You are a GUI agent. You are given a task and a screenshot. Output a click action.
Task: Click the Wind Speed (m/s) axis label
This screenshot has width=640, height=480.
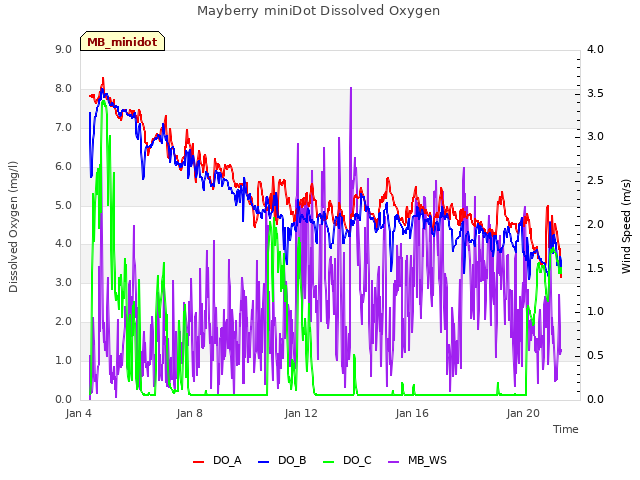[x=626, y=226]
